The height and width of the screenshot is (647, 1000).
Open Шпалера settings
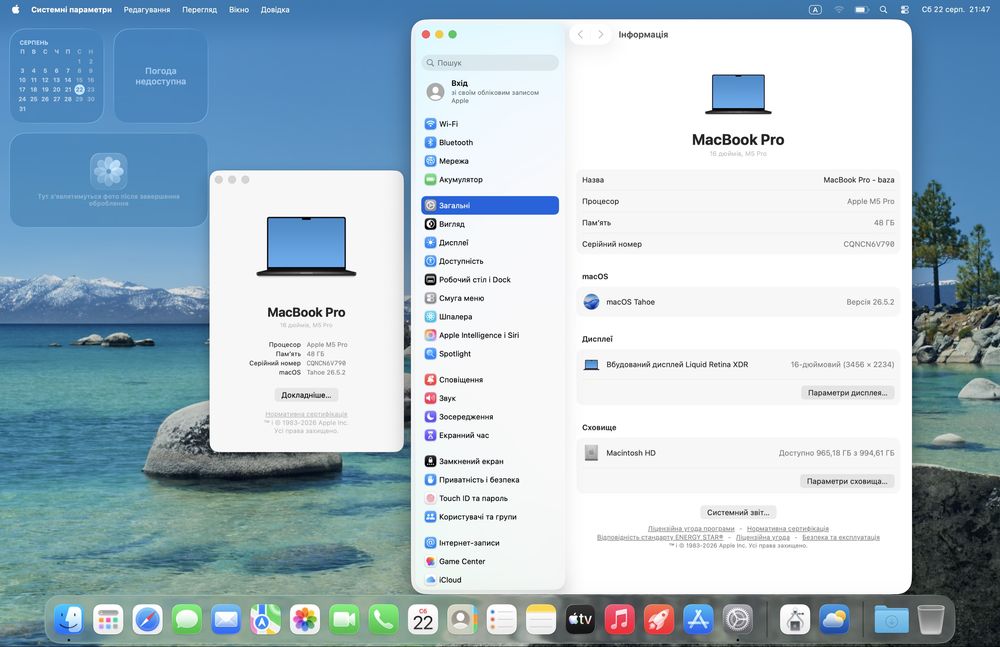[490, 316]
